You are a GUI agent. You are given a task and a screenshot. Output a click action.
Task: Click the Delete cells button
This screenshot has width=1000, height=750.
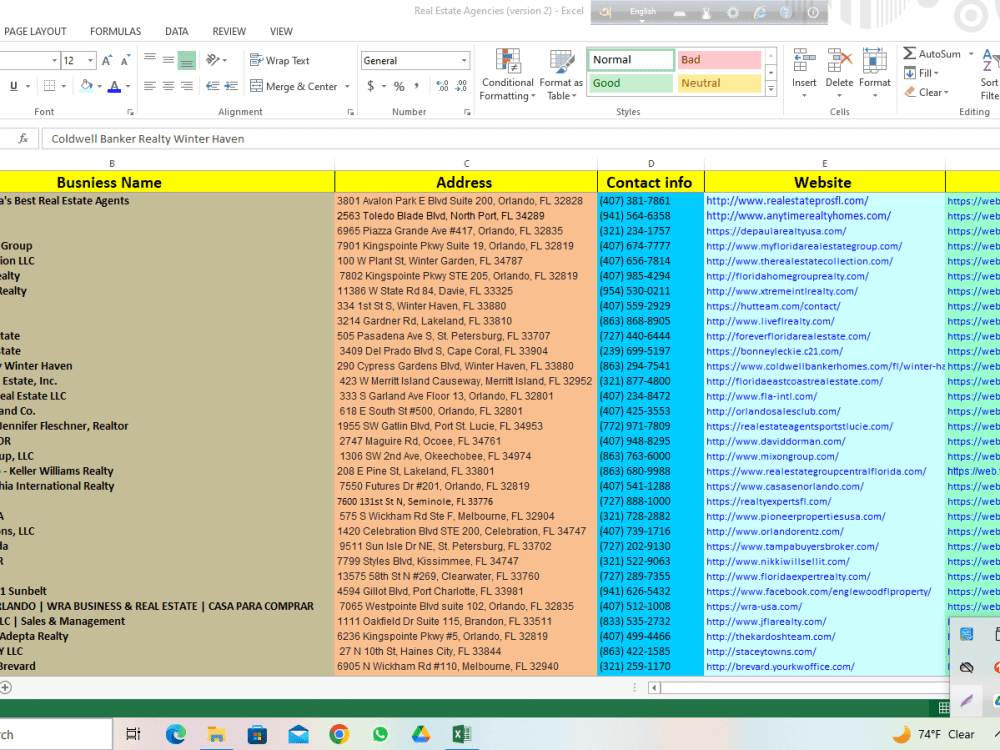tap(839, 73)
